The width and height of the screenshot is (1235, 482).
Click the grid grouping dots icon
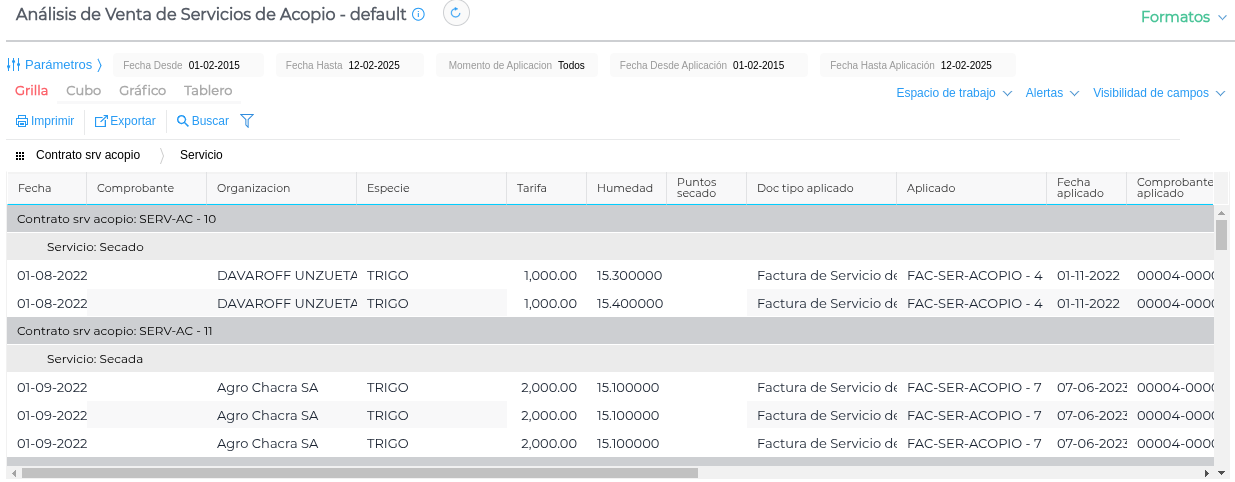click(20, 156)
